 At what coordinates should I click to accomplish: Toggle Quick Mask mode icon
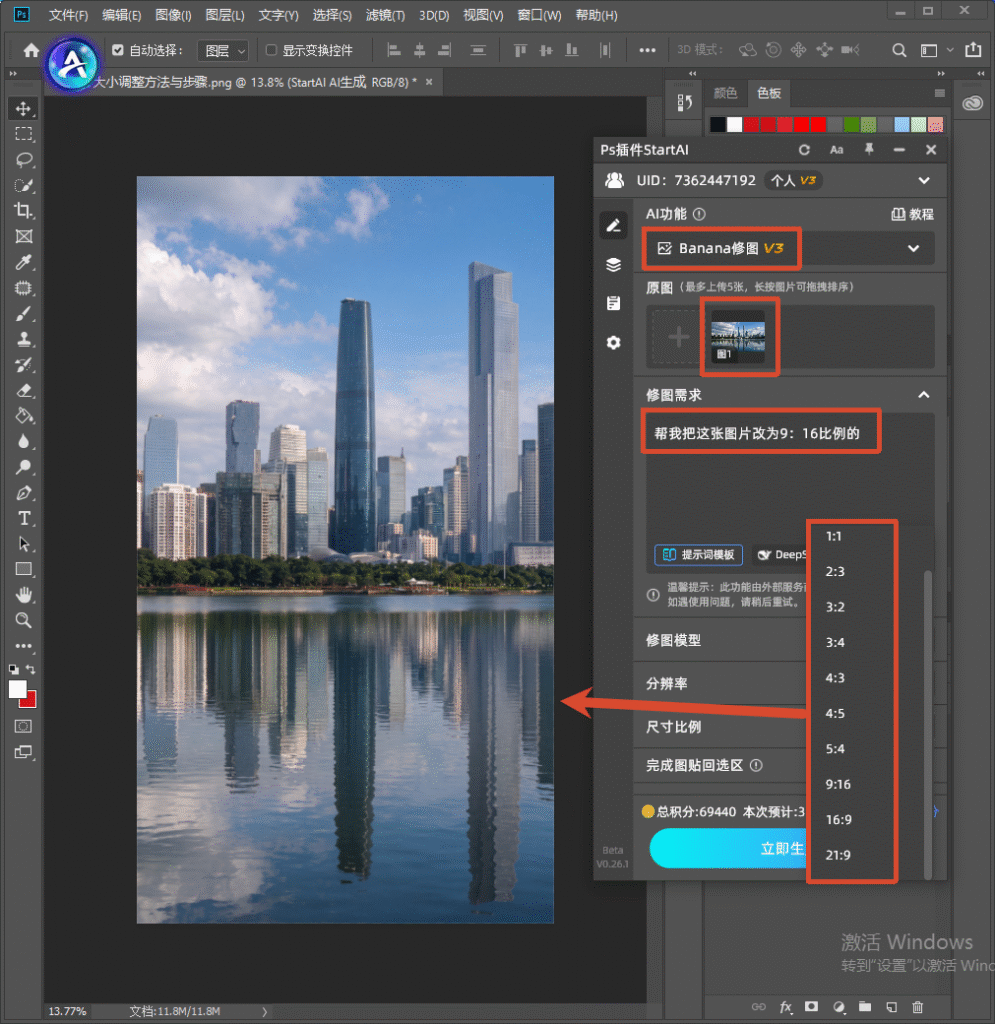pyautogui.click(x=24, y=726)
